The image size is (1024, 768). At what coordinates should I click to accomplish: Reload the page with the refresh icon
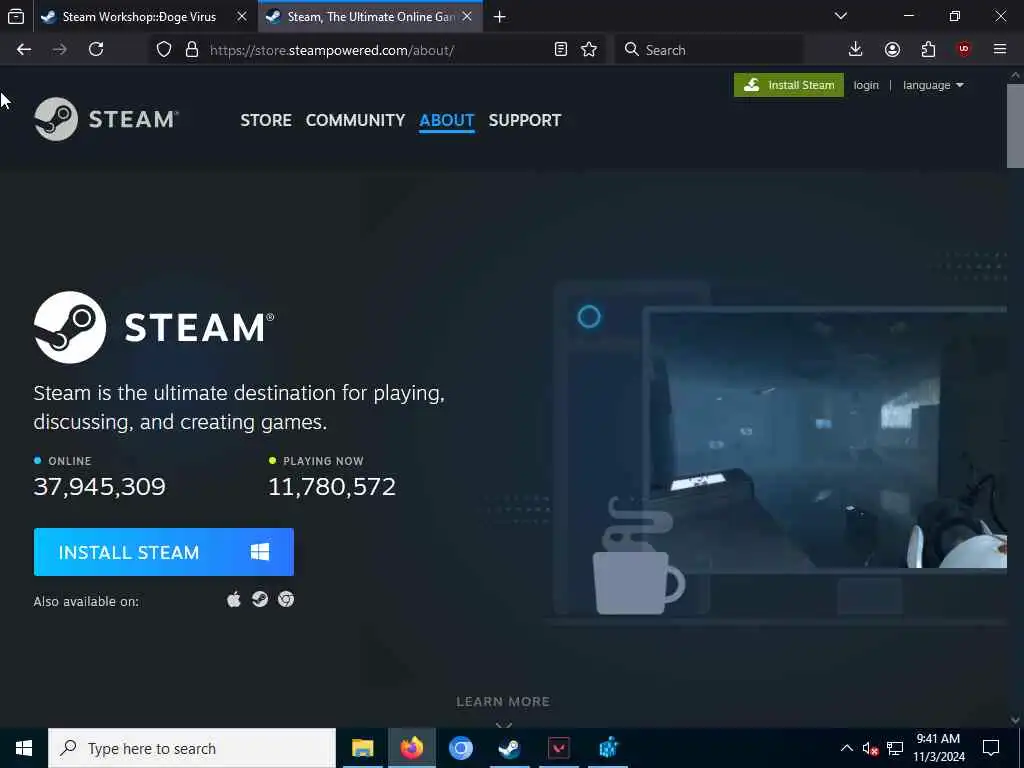pos(96,50)
